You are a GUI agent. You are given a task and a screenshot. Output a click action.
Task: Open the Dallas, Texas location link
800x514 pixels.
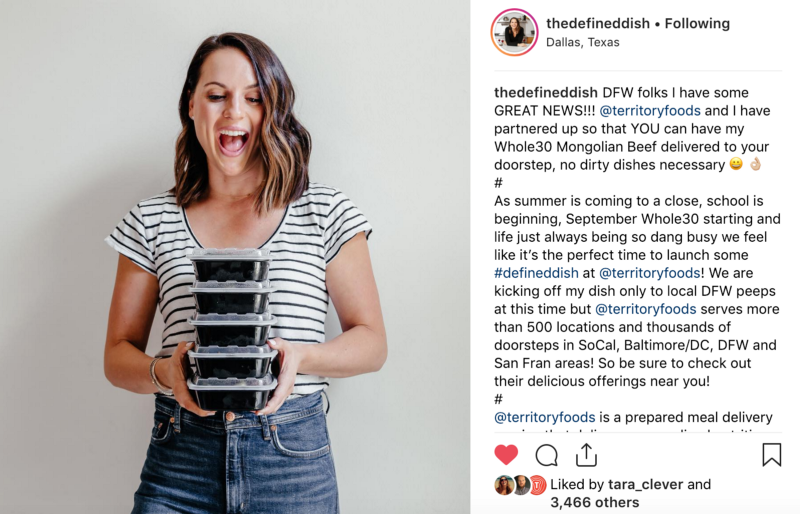click(583, 42)
